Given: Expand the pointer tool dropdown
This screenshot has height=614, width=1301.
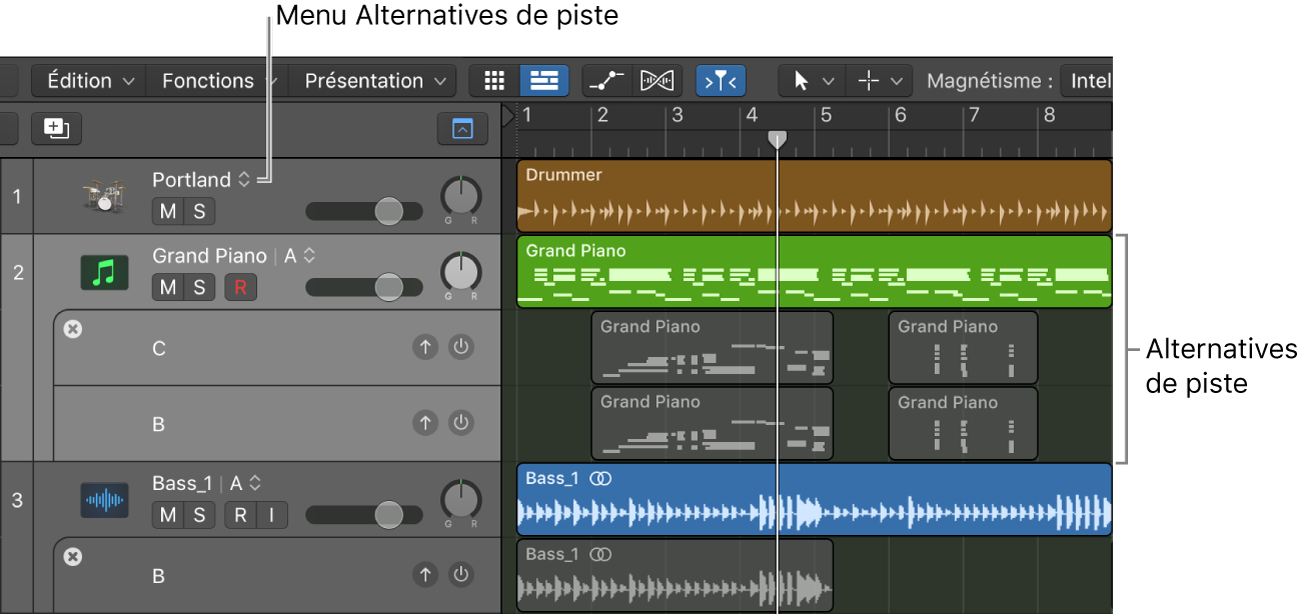Looking at the screenshot, I should [x=827, y=81].
